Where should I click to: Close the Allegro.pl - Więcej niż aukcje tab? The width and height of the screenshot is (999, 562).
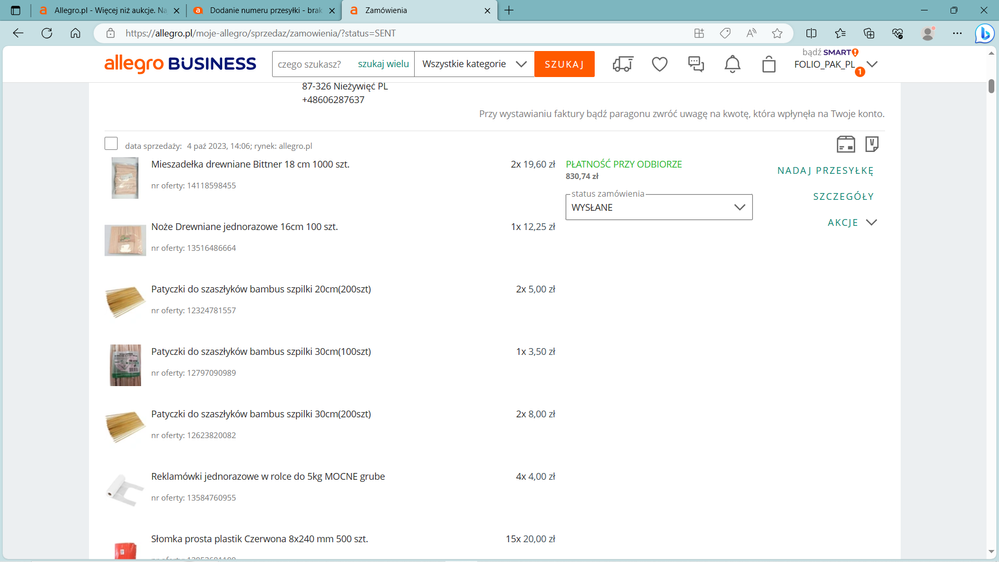(176, 11)
